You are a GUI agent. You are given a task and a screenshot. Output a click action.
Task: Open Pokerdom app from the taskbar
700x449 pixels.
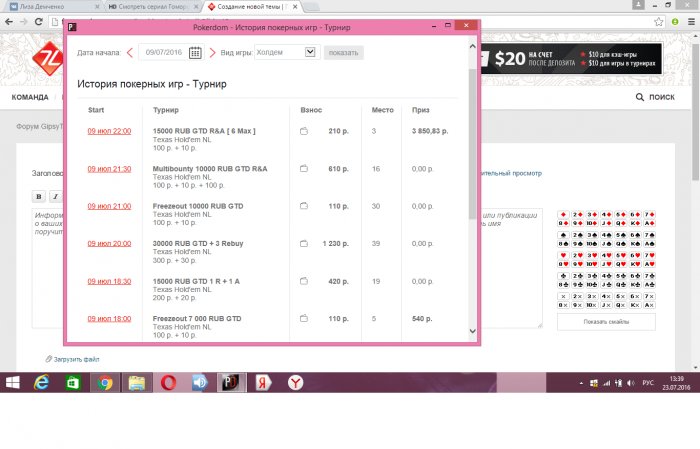tap(231, 382)
